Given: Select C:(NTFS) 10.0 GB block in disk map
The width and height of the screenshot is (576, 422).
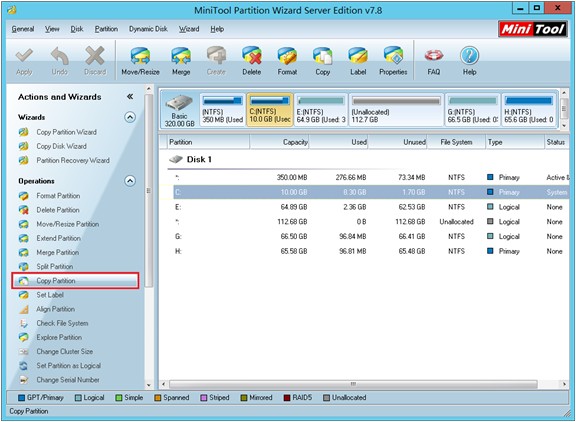Looking at the screenshot, I should [270, 110].
